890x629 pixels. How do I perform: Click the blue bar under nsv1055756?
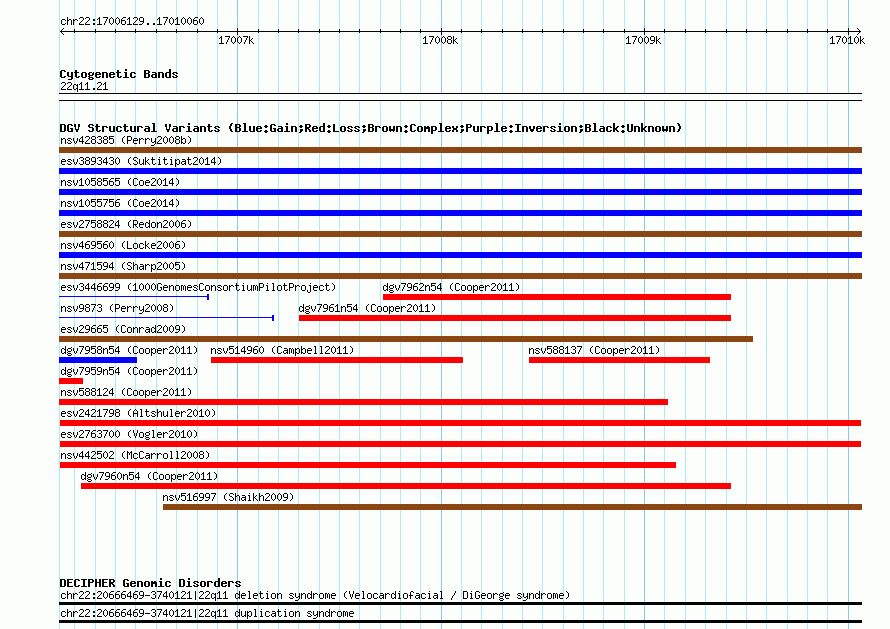point(460,213)
